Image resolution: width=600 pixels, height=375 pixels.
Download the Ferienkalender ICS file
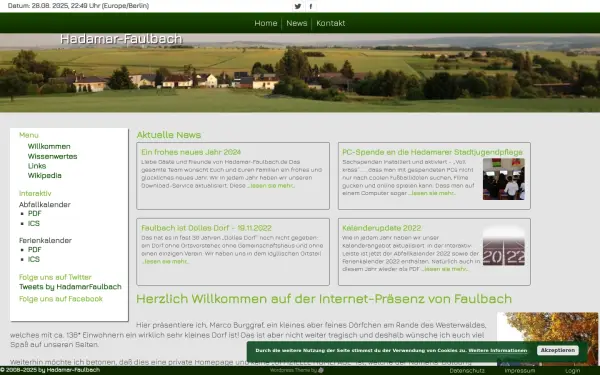point(34,259)
